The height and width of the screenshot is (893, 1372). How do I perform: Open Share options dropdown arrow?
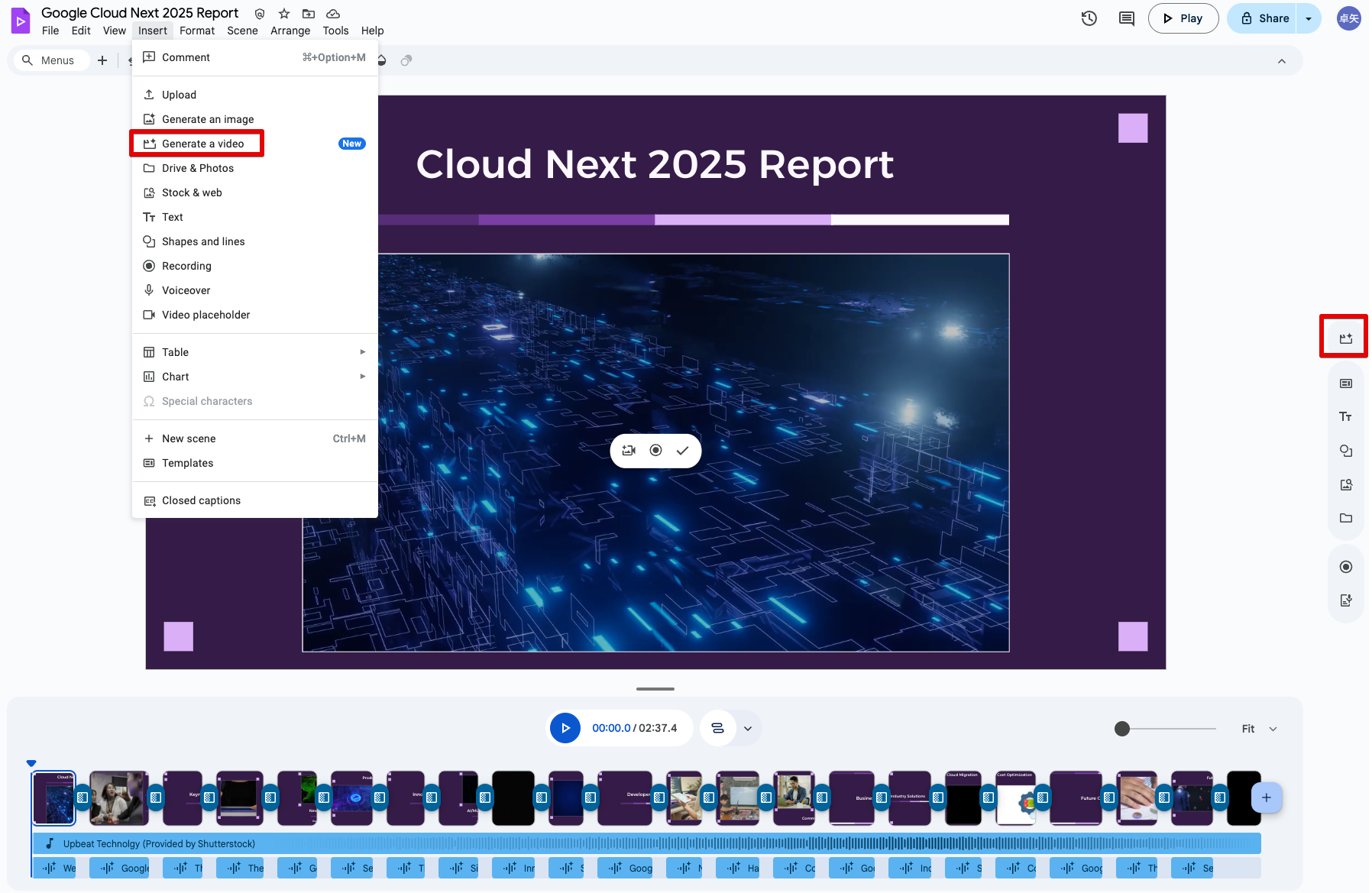point(1309,18)
